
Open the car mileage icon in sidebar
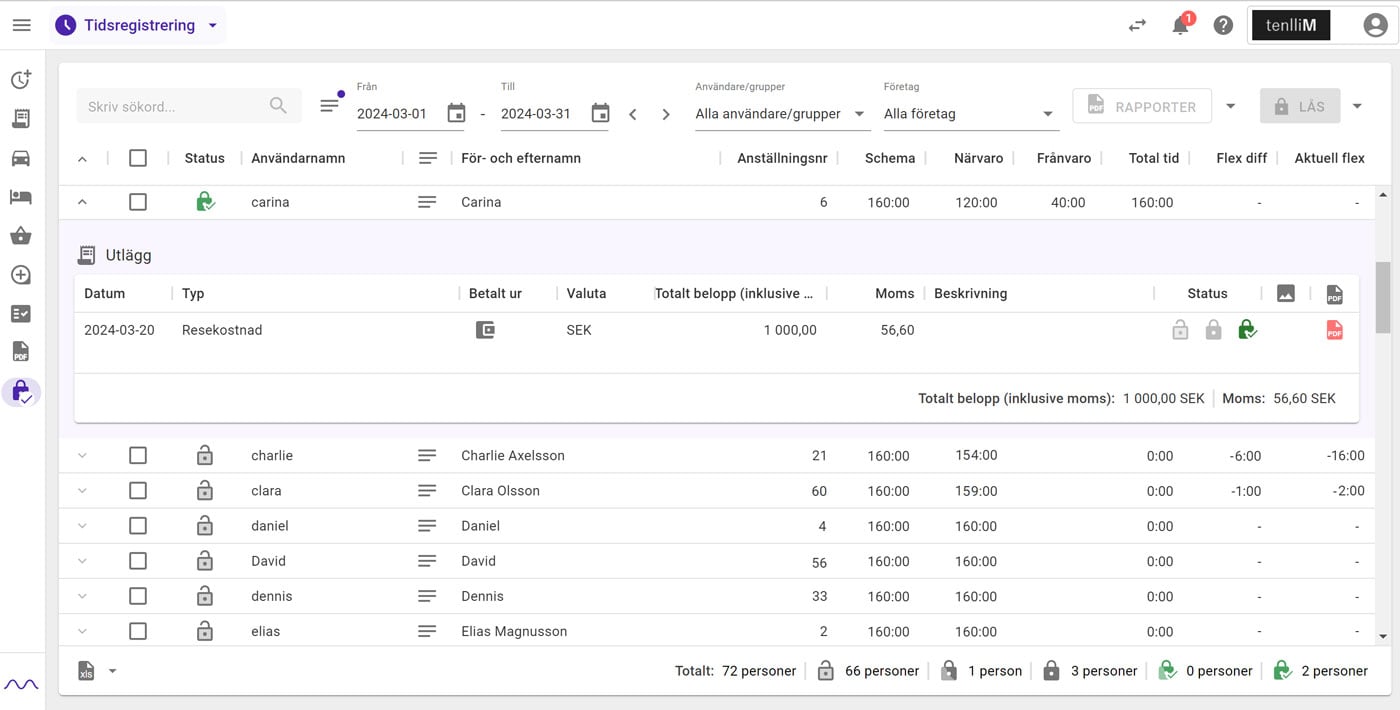[20, 158]
